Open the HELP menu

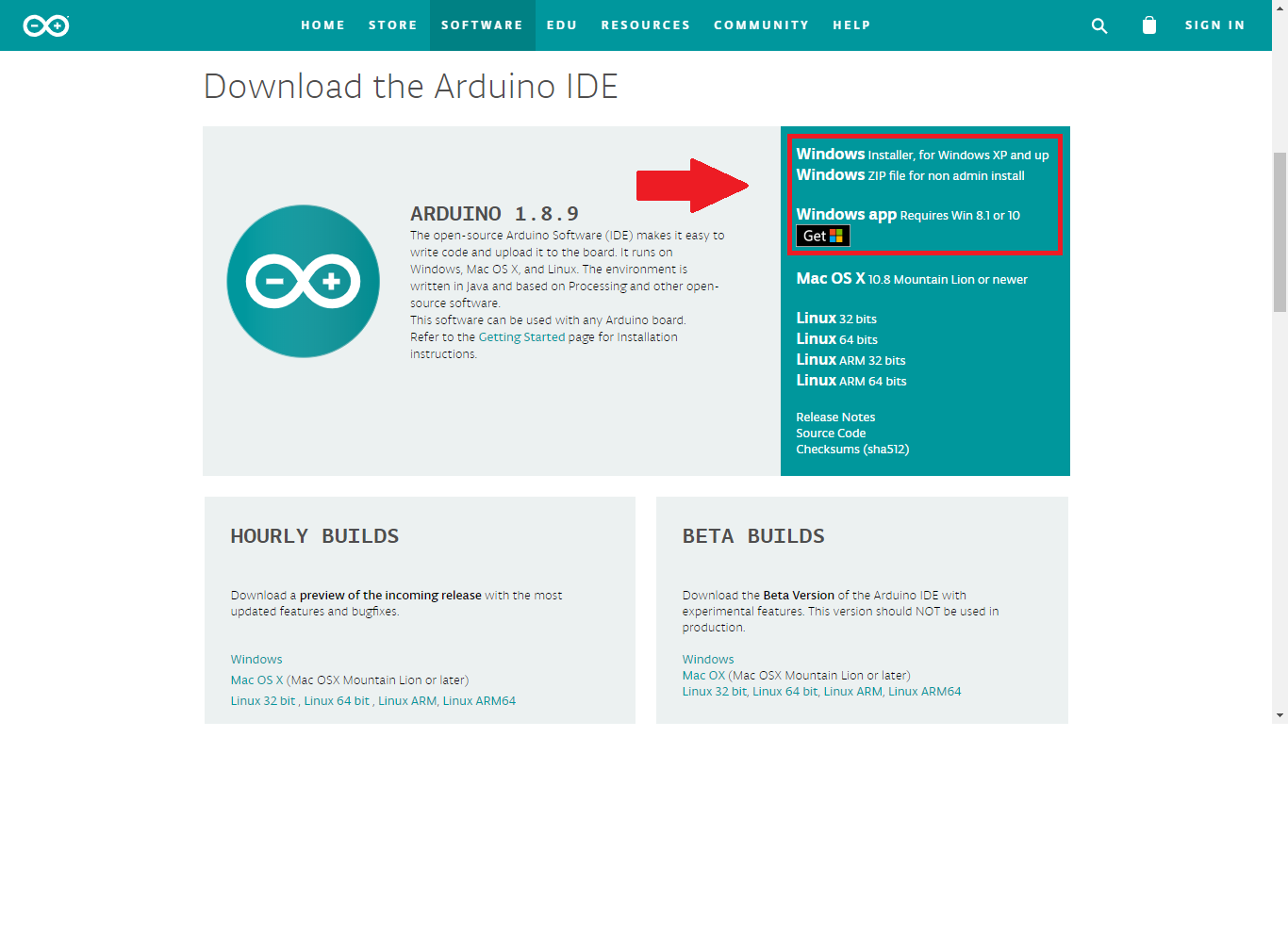(851, 25)
